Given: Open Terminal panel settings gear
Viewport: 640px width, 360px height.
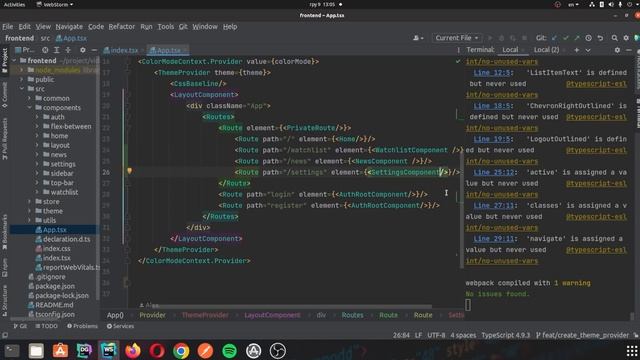Looking at the screenshot, I should [617, 50].
